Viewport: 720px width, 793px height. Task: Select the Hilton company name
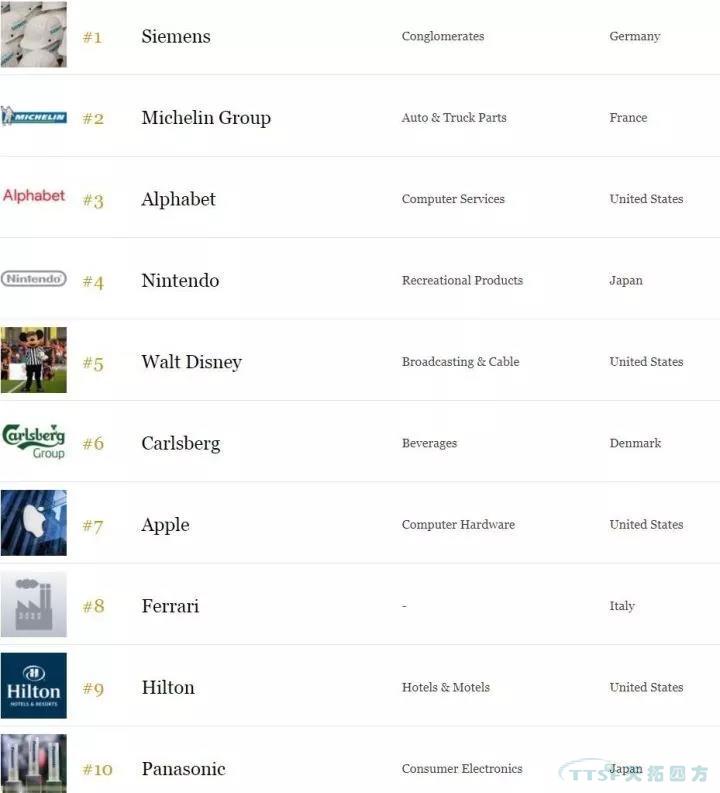tap(168, 688)
